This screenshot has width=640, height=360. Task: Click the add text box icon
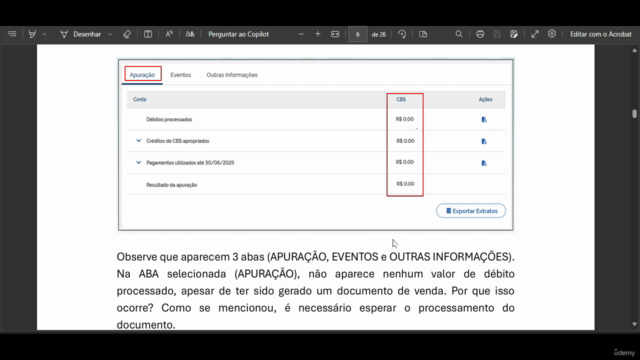click(x=148, y=34)
